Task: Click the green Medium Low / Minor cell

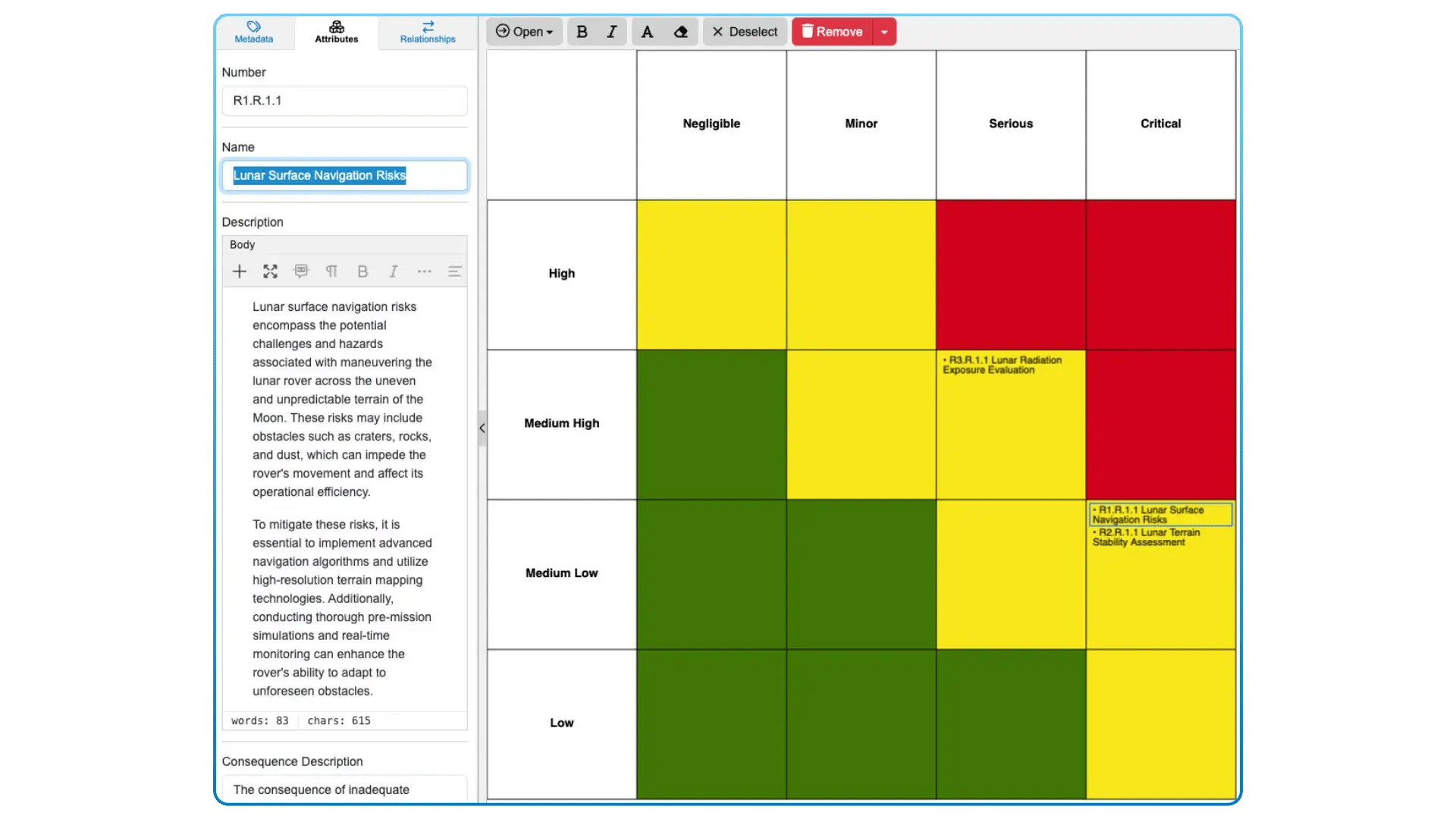Action: [861, 574]
